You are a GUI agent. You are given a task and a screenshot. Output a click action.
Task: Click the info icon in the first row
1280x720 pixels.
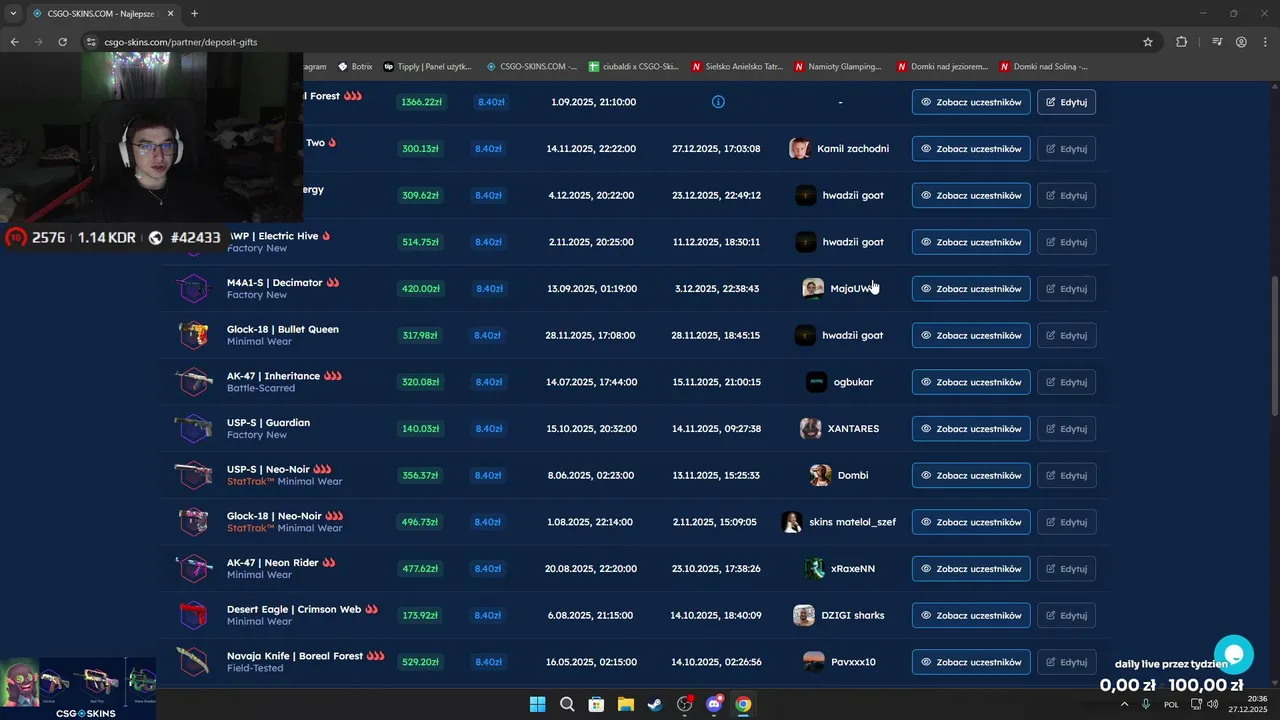(x=718, y=102)
